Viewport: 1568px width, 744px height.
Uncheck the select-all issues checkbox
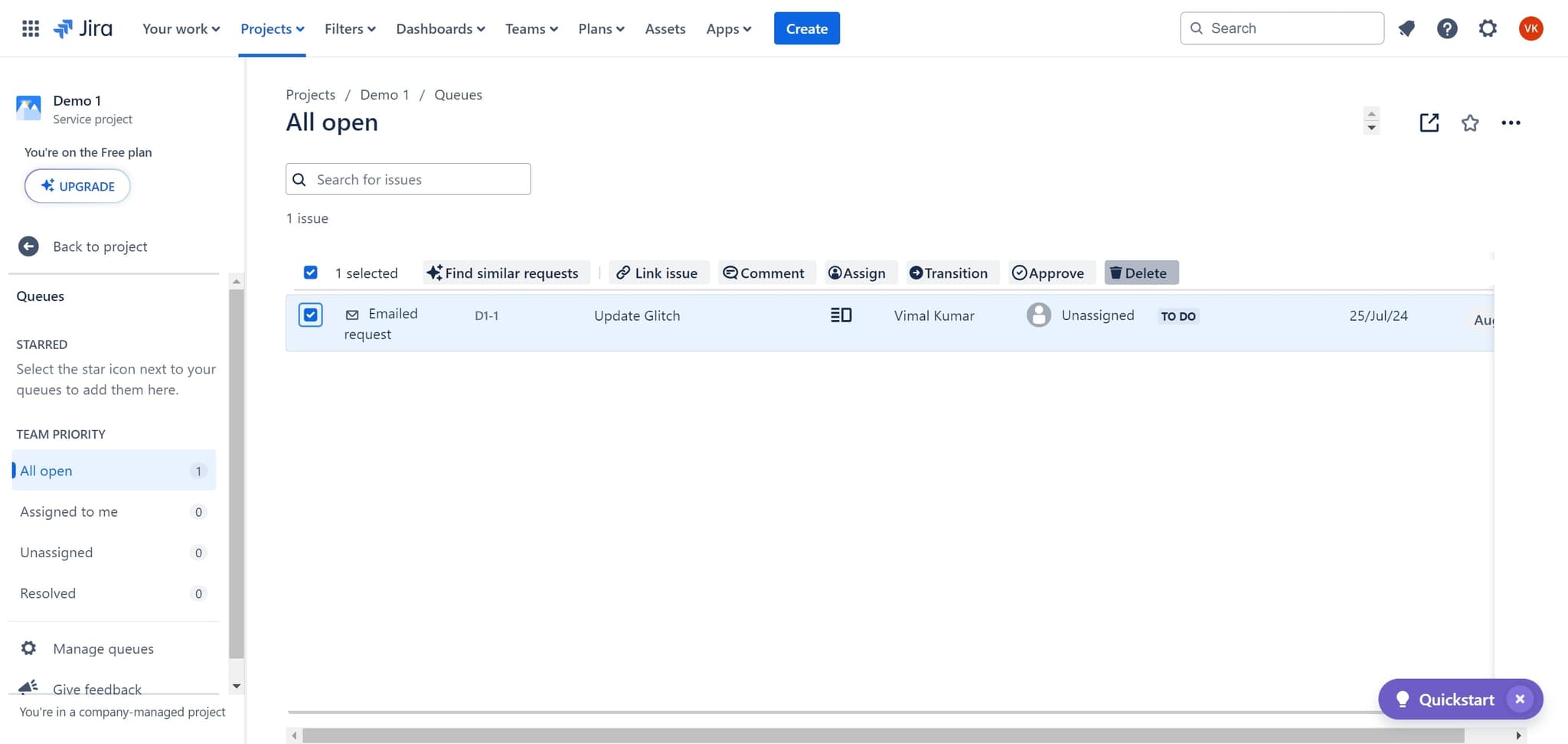pos(310,272)
